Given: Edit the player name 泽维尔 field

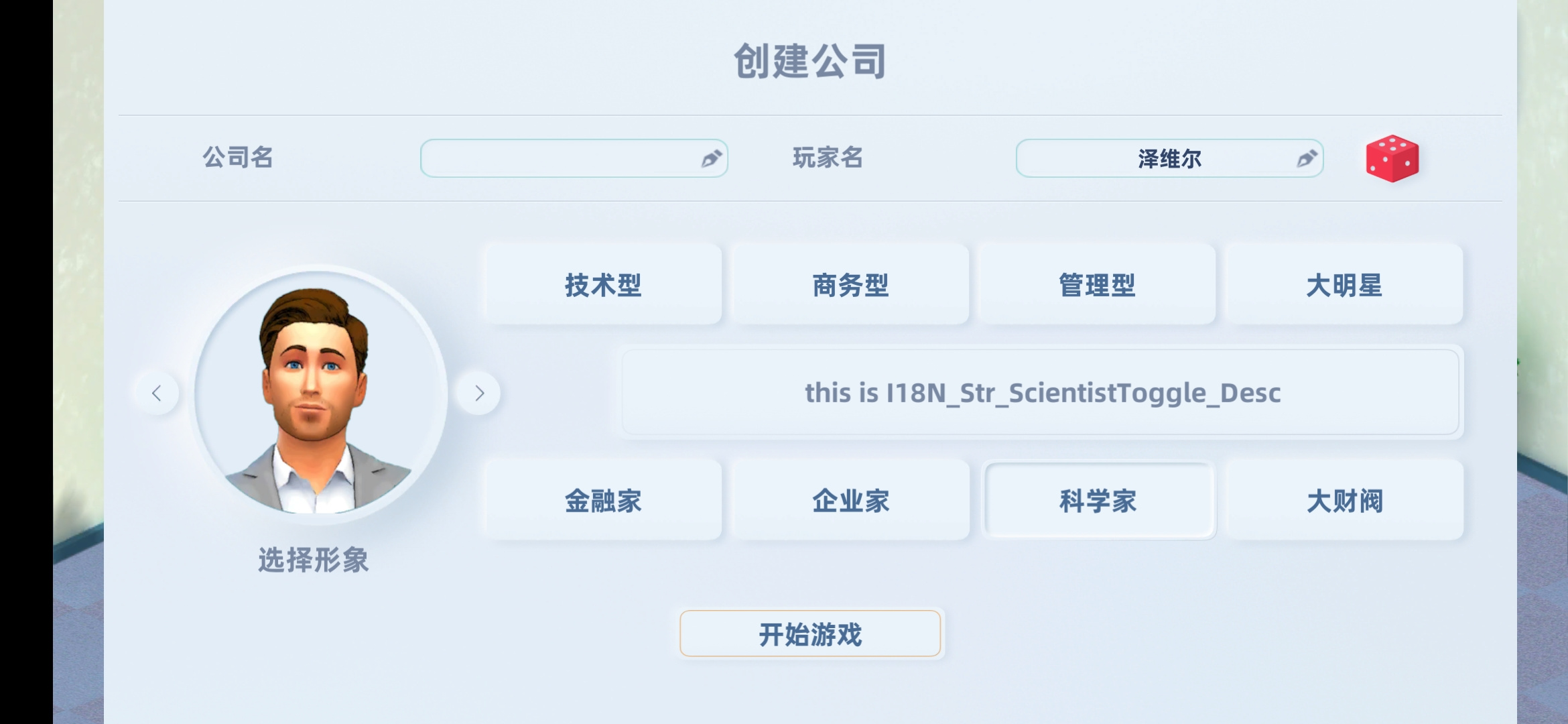Looking at the screenshot, I should pyautogui.click(x=1169, y=158).
